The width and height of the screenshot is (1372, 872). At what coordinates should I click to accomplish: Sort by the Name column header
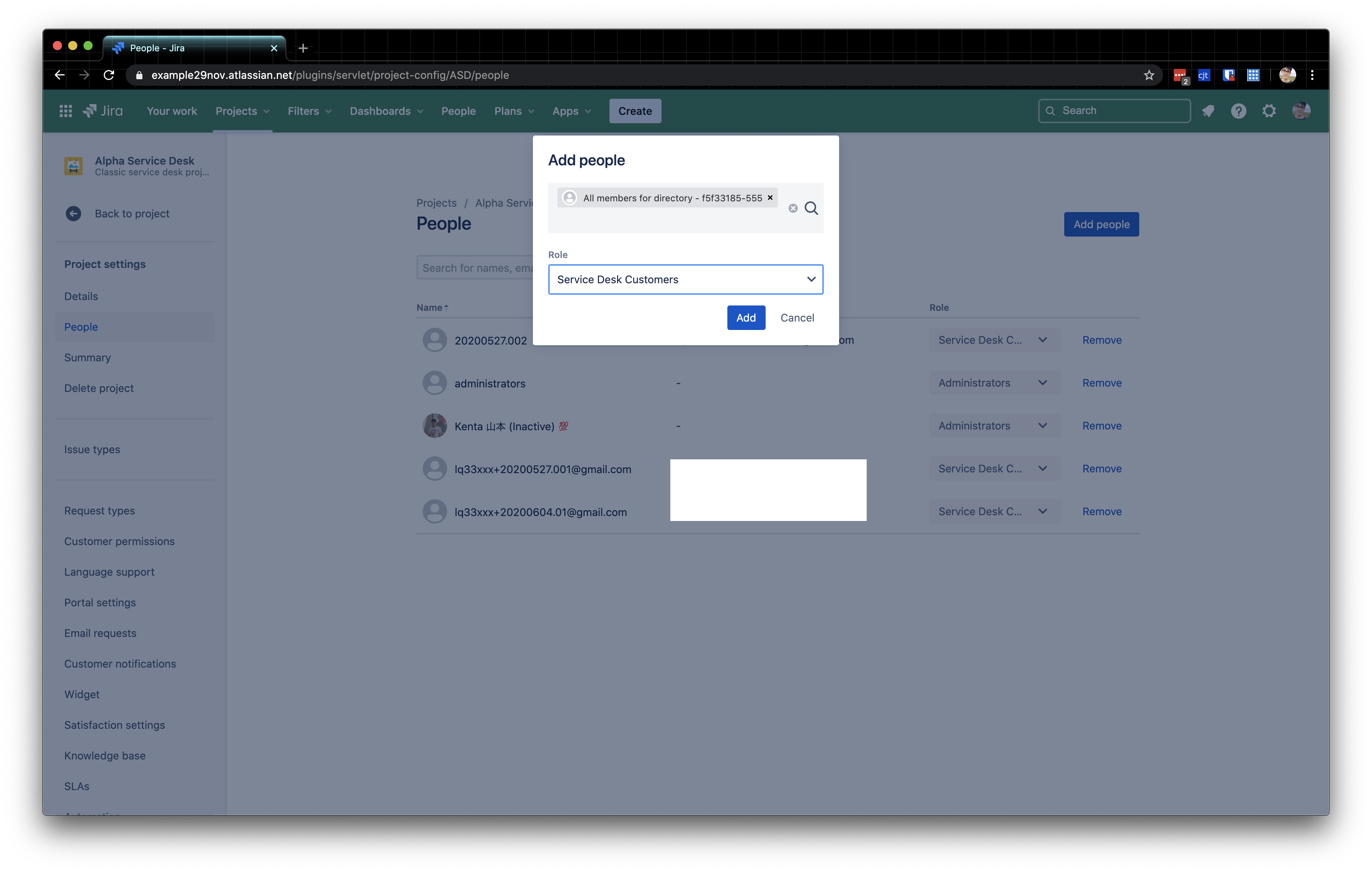(432, 307)
